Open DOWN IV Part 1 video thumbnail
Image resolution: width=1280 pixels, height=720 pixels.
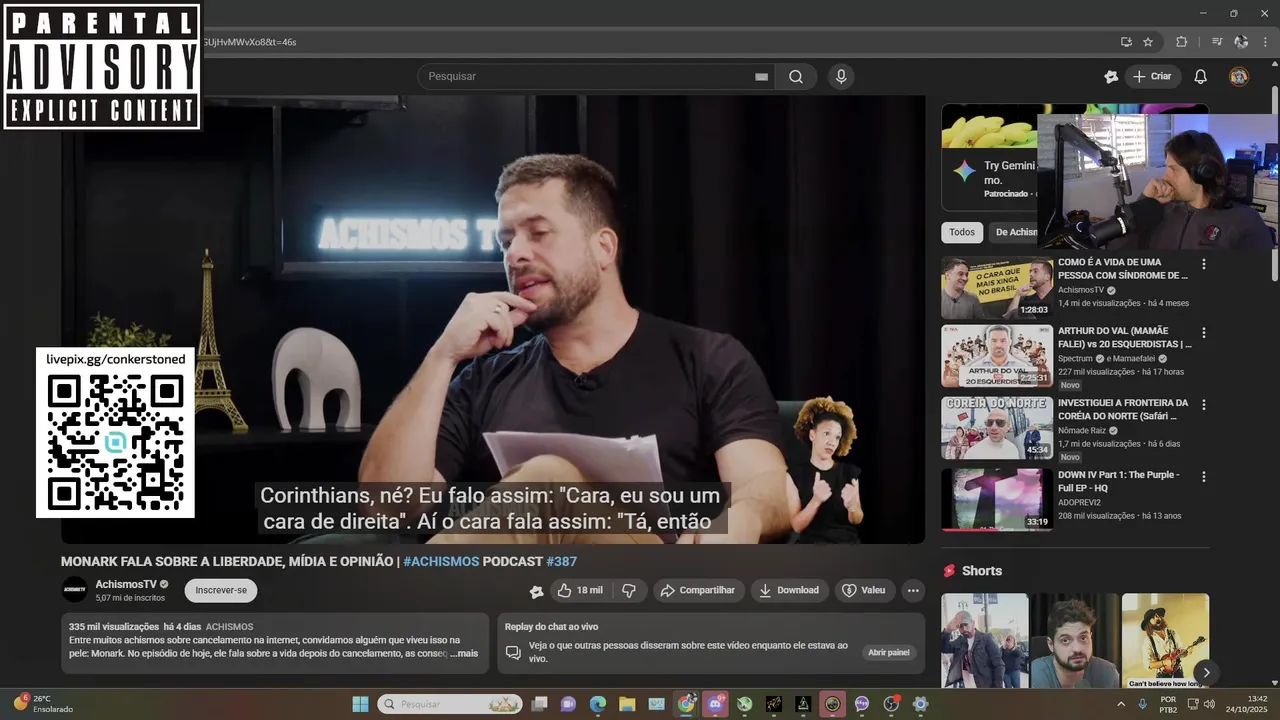(x=997, y=499)
